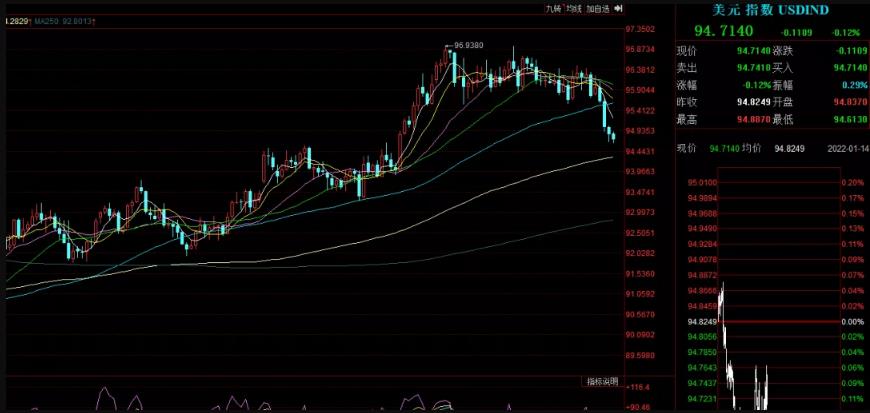
Task: Click the 开盘 opening price value
Action: (850, 102)
